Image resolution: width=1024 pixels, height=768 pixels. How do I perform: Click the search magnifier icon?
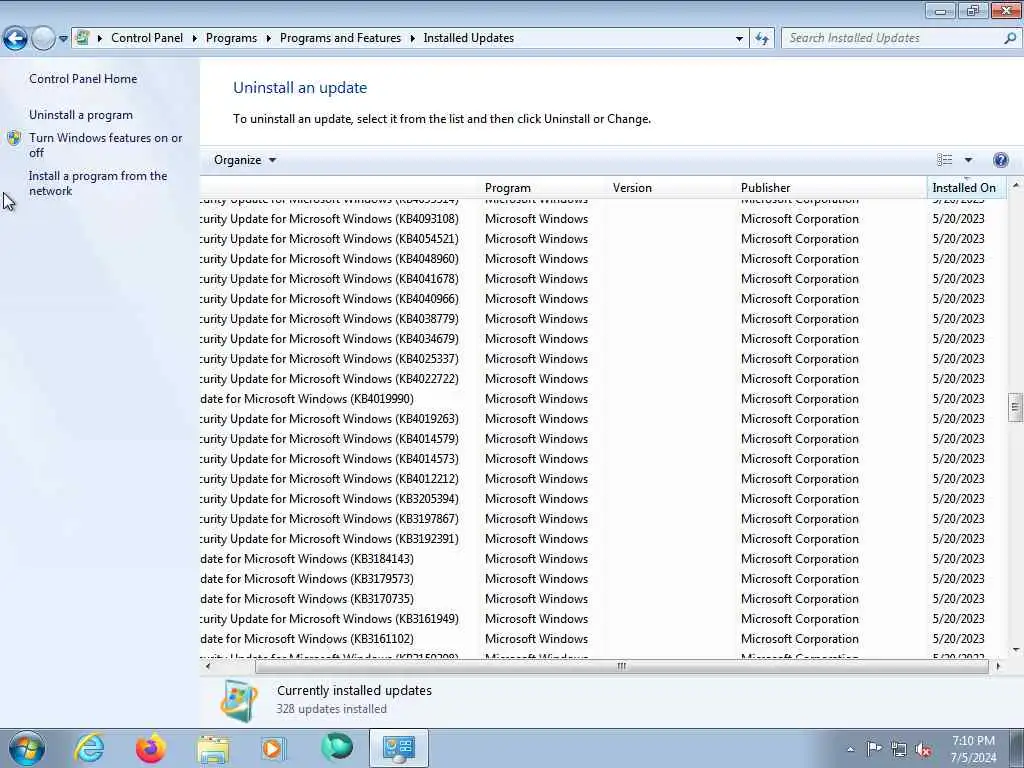pyautogui.click(x=1010, y=39)
